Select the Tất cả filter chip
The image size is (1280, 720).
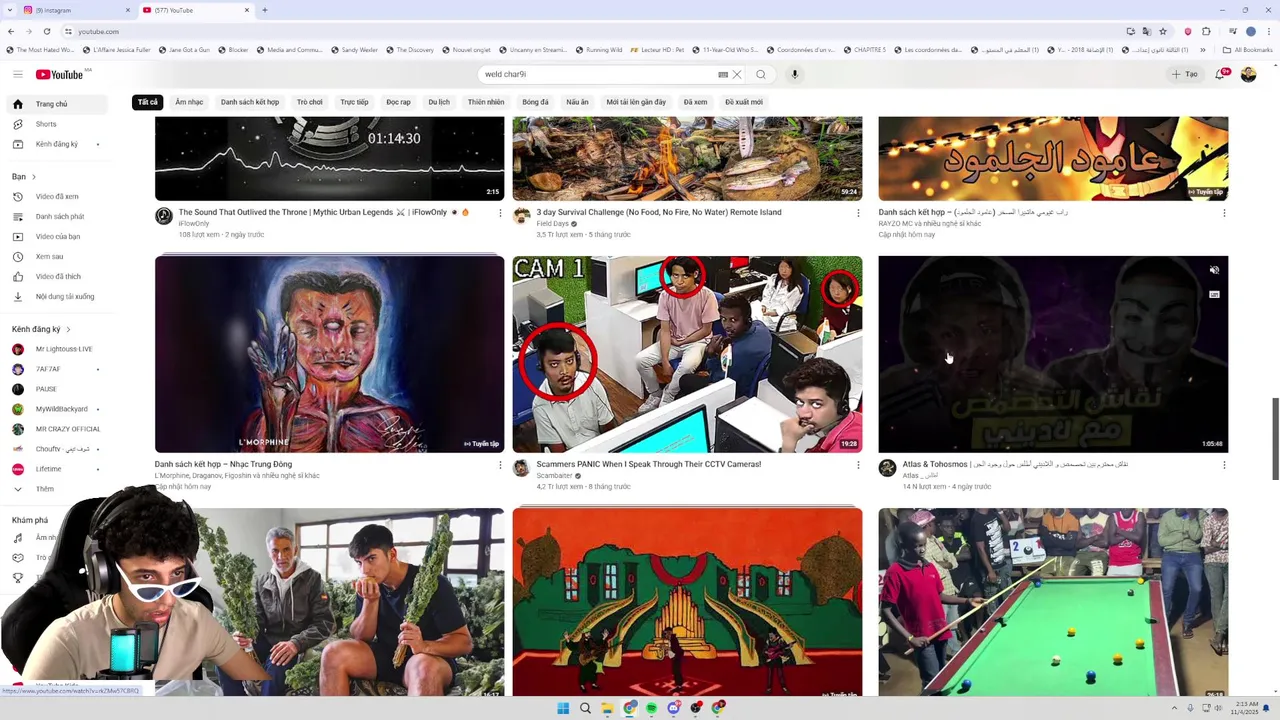(x=148, y=102)
